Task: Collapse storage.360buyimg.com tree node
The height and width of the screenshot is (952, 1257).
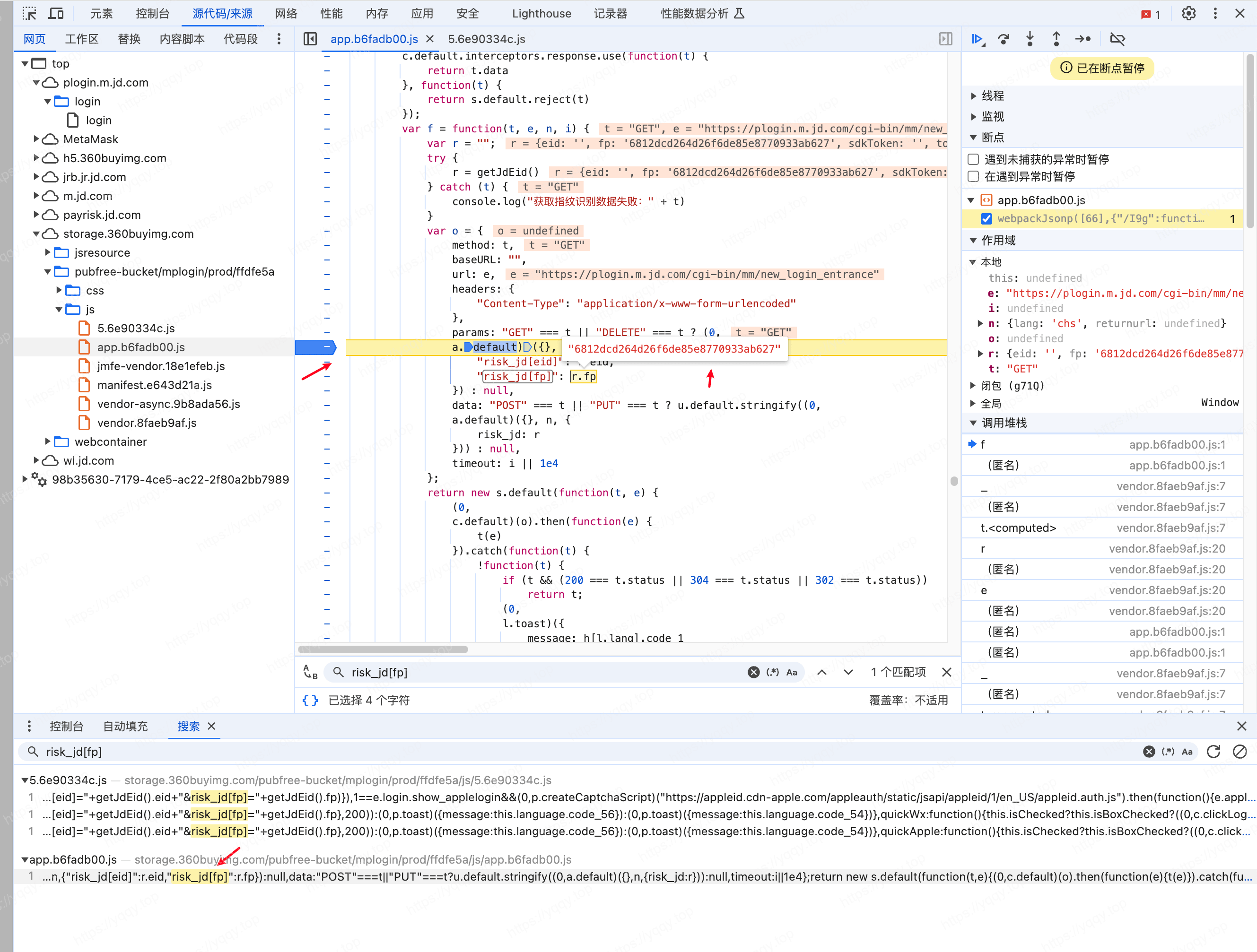Action: (x=36, y=234)
